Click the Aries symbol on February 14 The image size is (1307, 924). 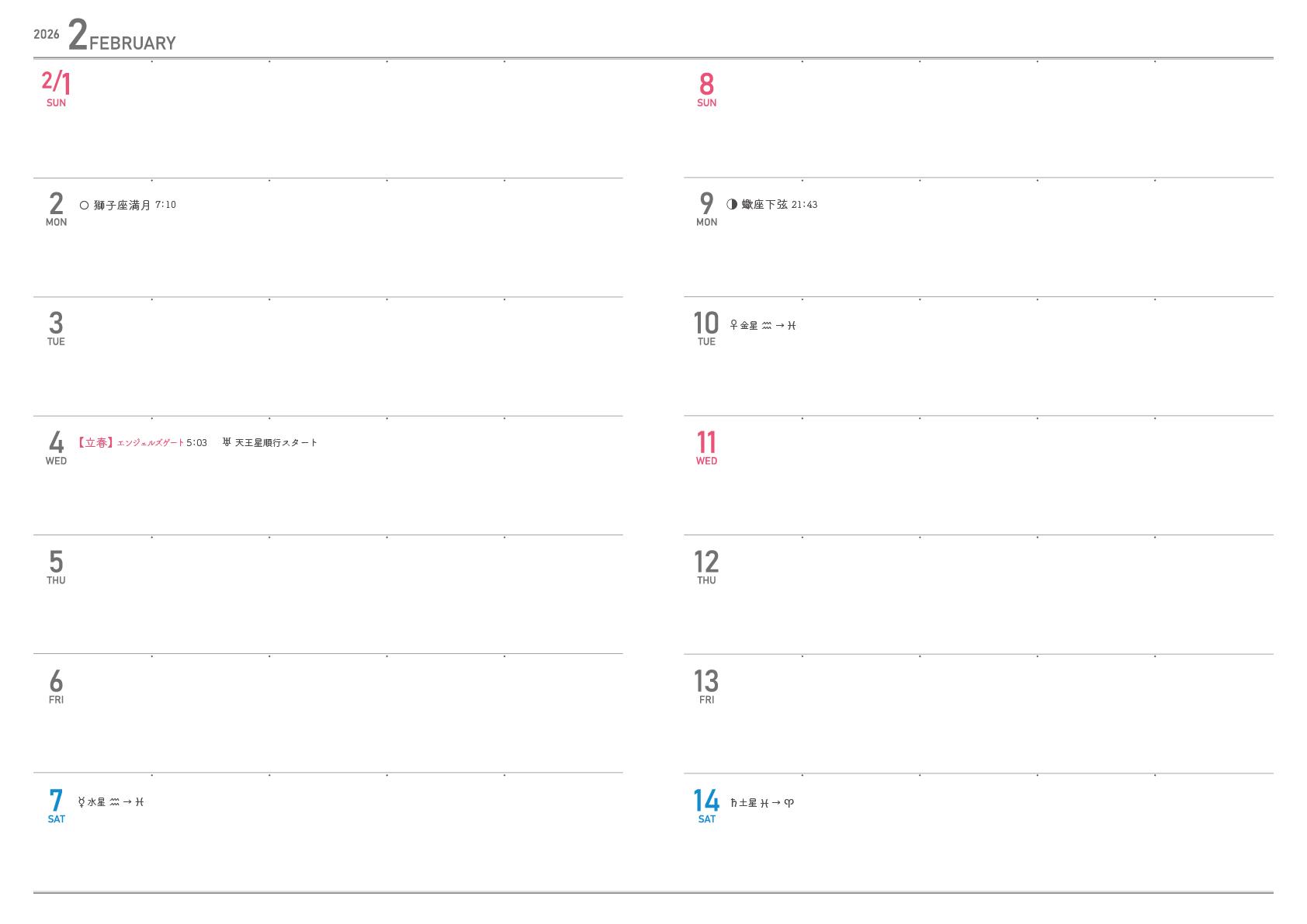point(789,803)
